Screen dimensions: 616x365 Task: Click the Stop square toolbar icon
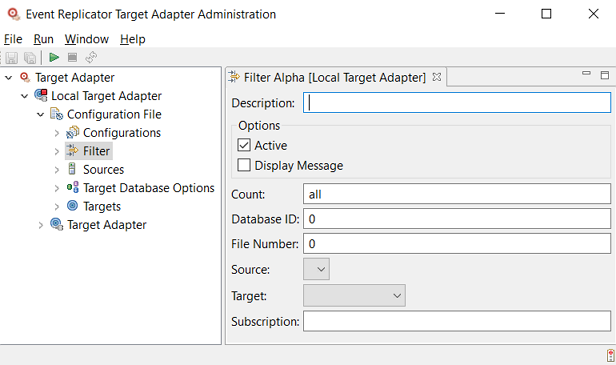click(x=72, y=57)
